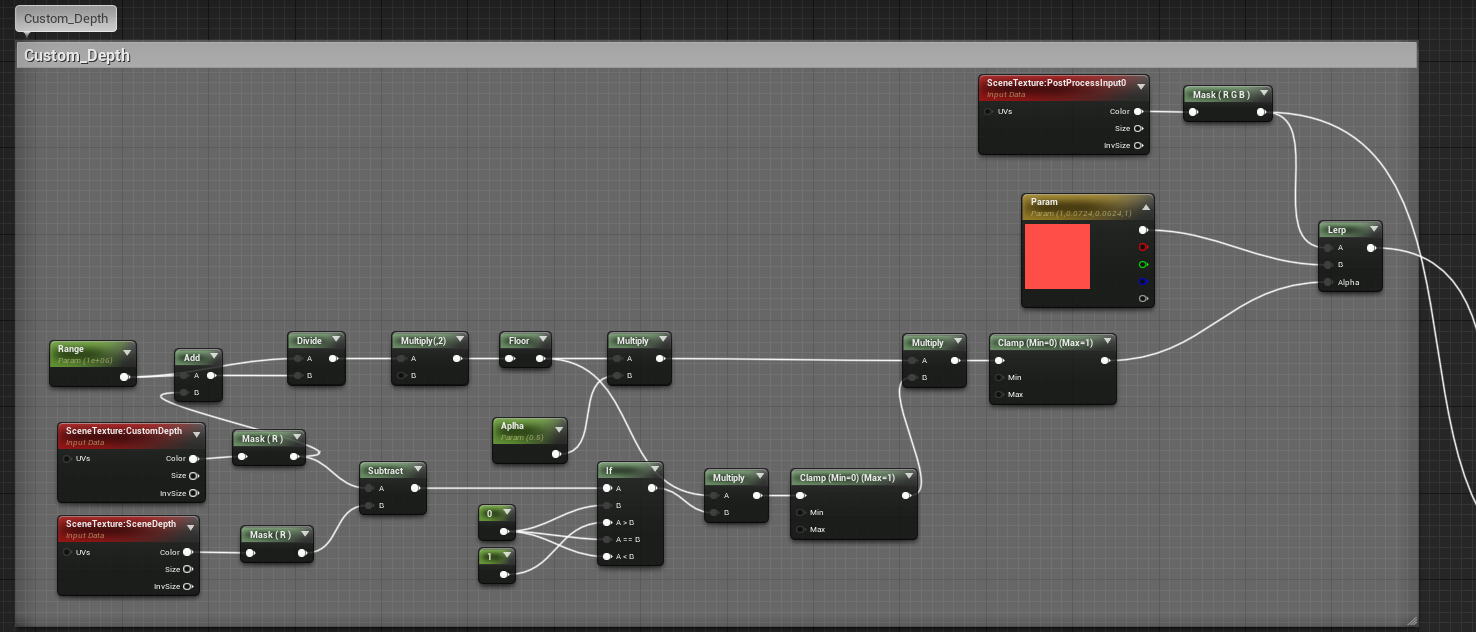Click the Size output pin on SceneTexture:PostProcessInput0
The image size is (1476, 632).
(1139, 129)
